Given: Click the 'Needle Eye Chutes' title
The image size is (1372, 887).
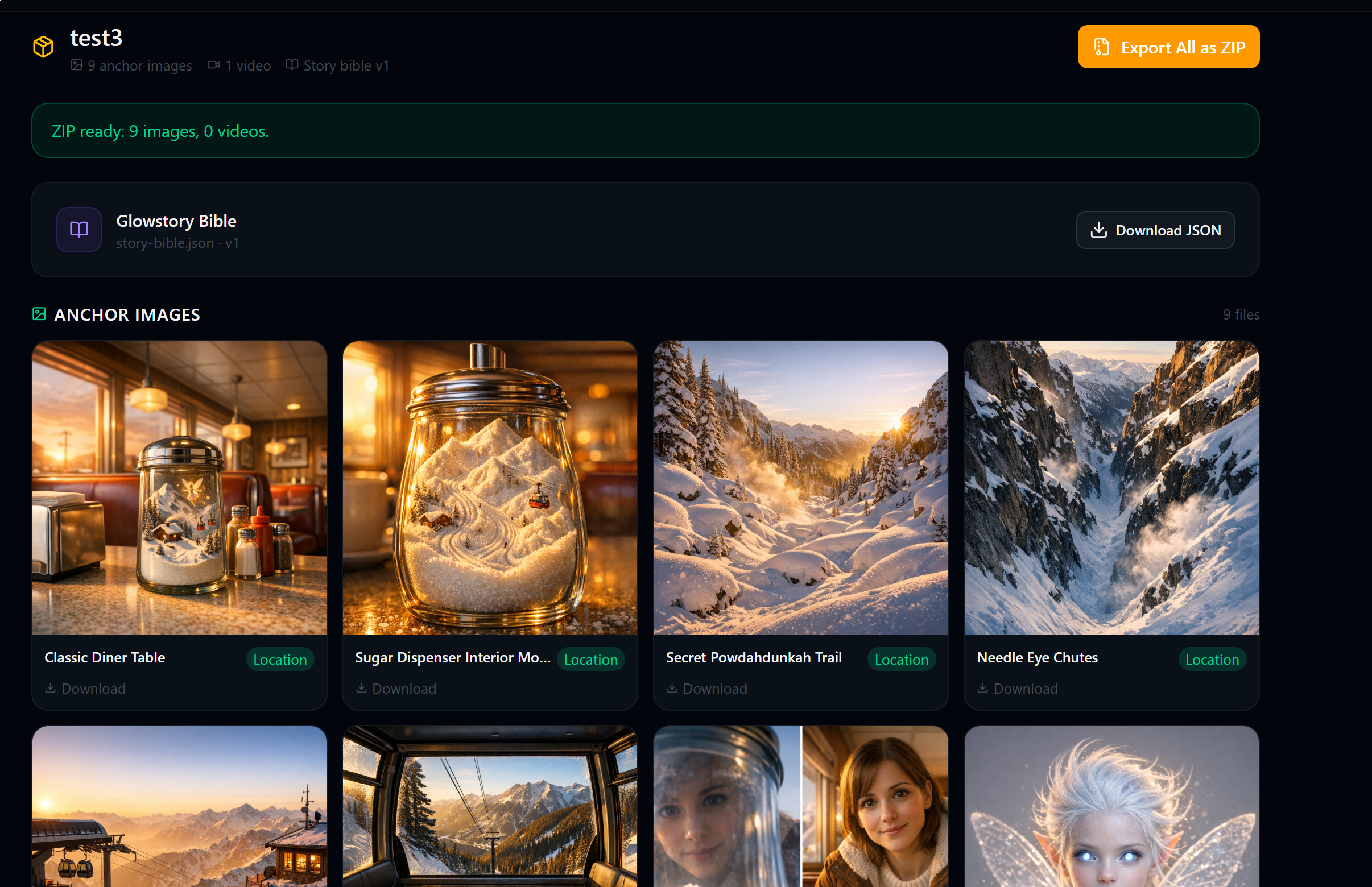Looking at the screenshot, I should (x=1037, y=657).
